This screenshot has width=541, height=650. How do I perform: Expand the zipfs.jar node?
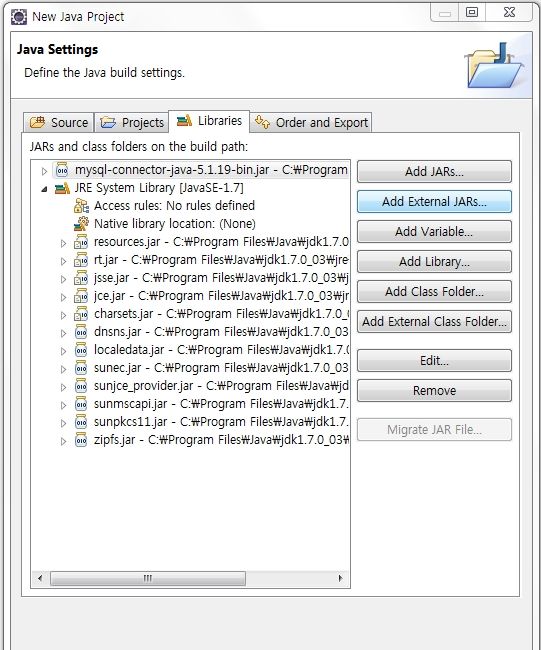click(x=63, y=441)
